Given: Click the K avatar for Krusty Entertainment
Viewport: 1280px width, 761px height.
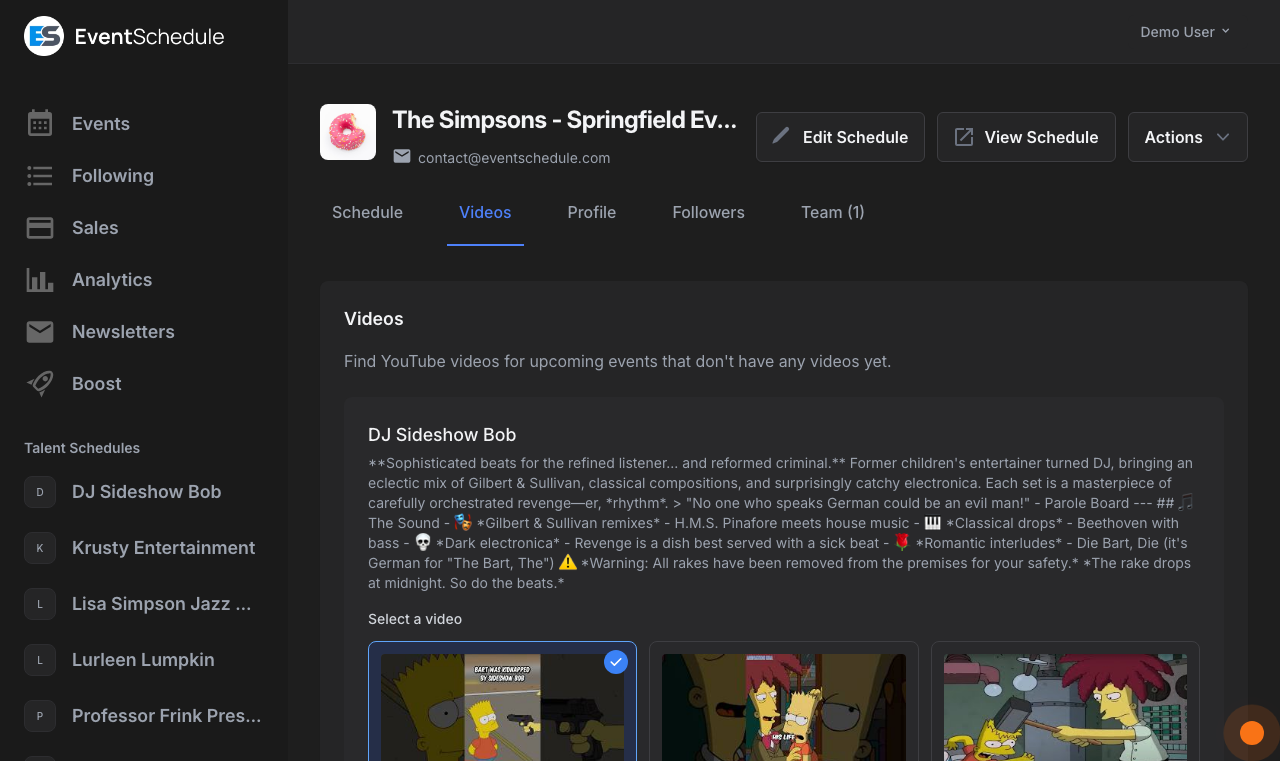Looking at the screenshot, I should (x=40, y=548).
